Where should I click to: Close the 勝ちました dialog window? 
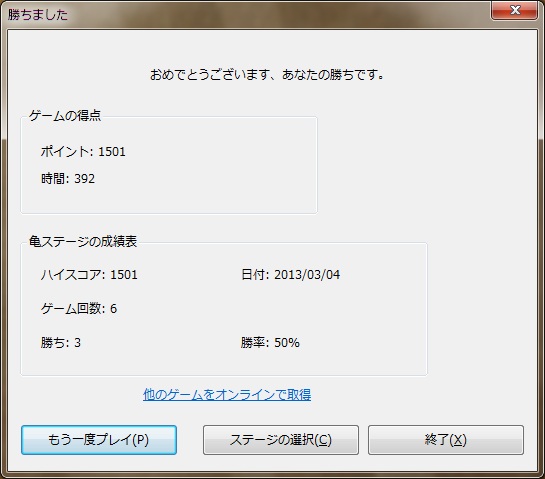click(x=515, y=10)
